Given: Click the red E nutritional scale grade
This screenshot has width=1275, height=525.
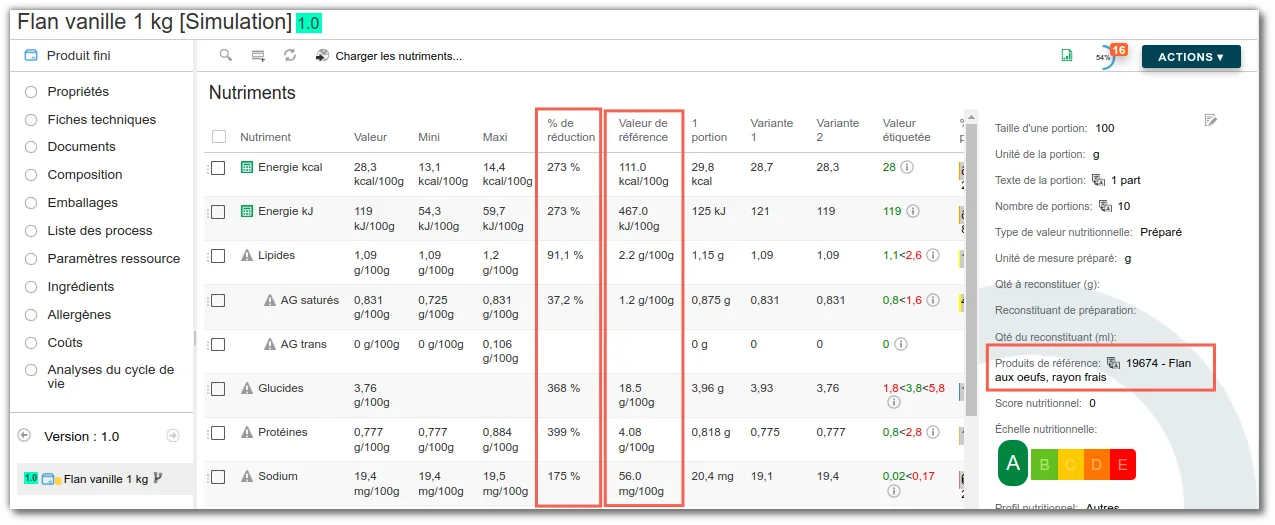Looking at the screenshot, I should 1122,464.
